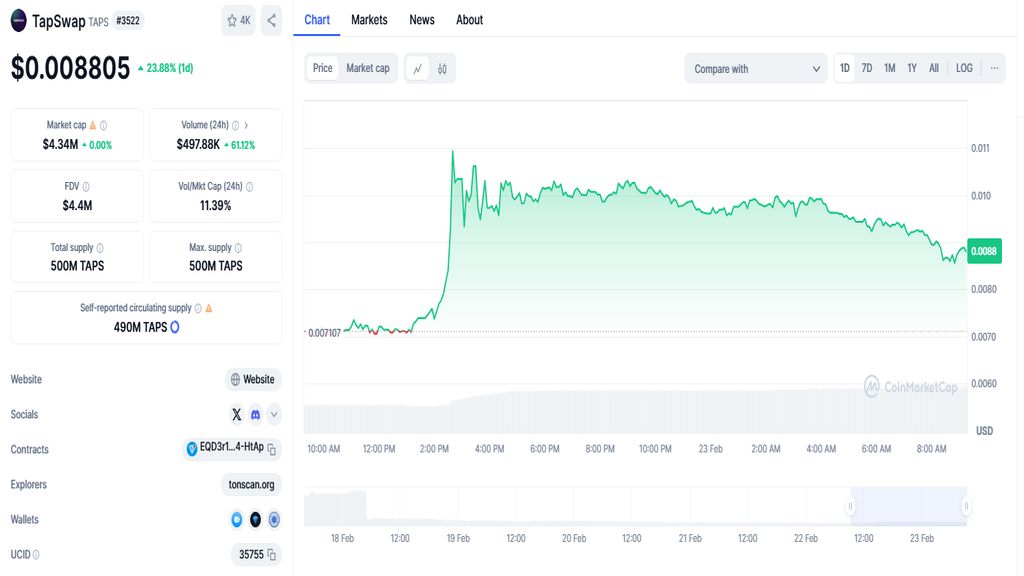Toggle chart to Market cap view
This screenshot has height=576, width=1024.
point(368,68)
